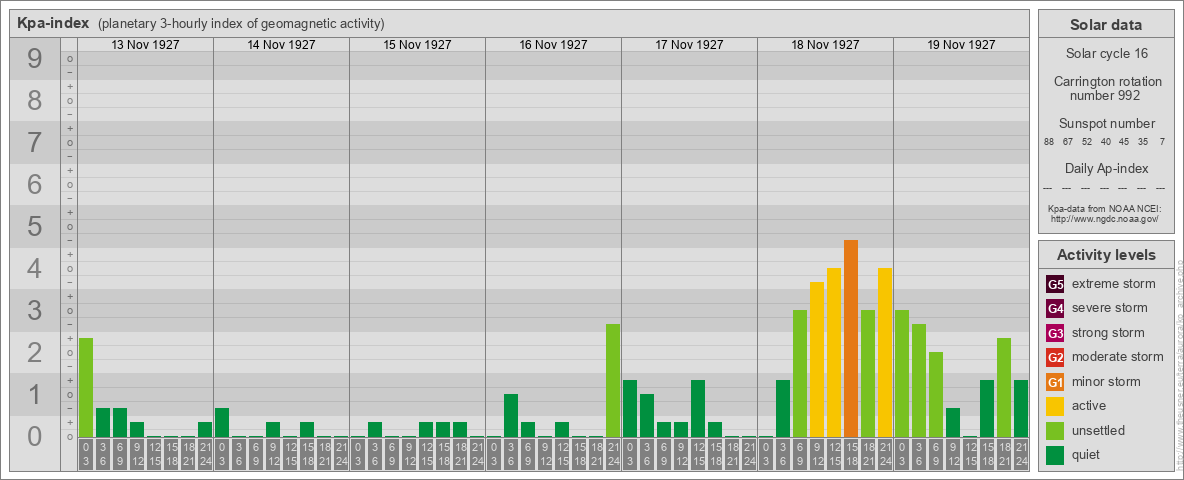This screenshot has height=480, width=1184.
Task: Click the 'Daily Ap-index' label
Action: pyautogui.click(x=1106, y=168)
